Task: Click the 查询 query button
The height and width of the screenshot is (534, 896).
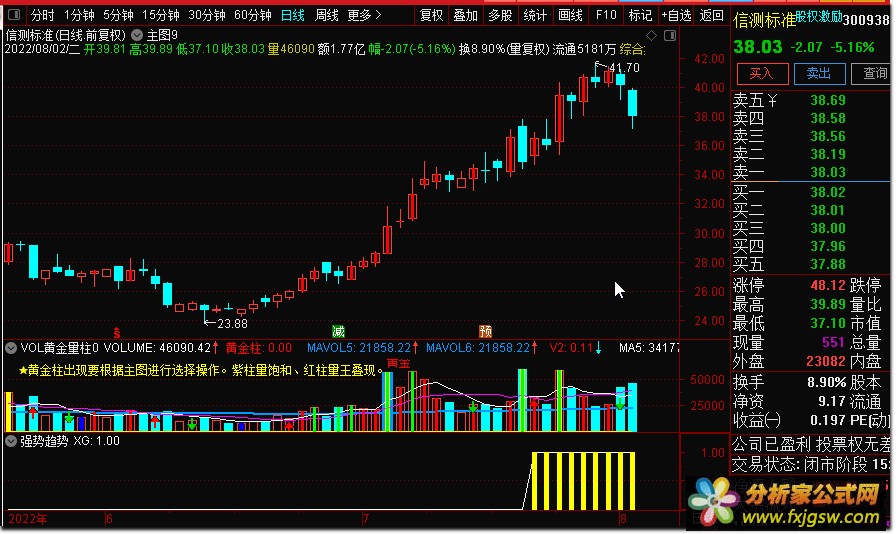Action: click(x=873, y=74)
